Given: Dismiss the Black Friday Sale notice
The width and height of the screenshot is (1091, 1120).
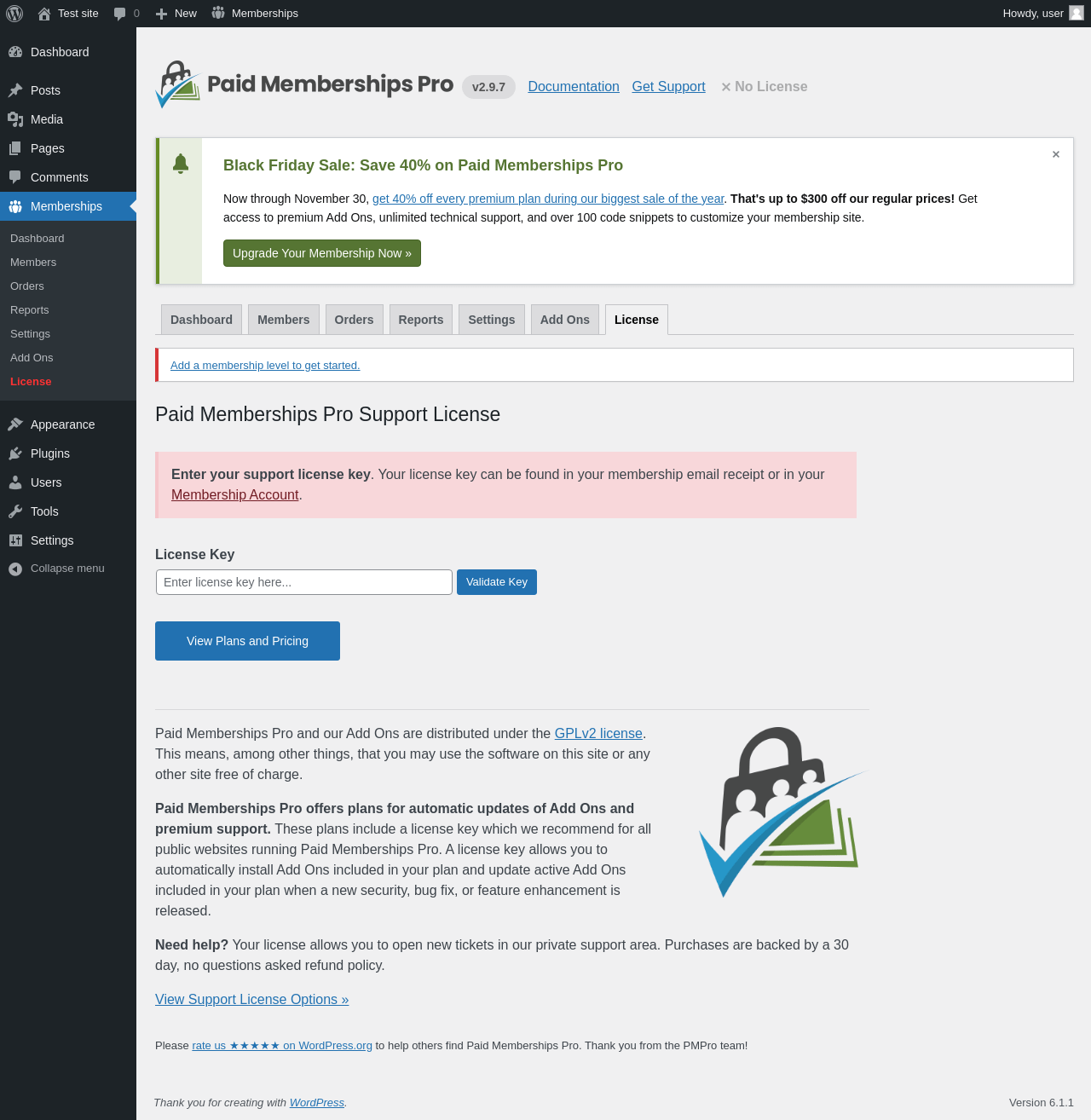Looking at the screenshot, I should pyautogui.click(x=1056, y=154).
